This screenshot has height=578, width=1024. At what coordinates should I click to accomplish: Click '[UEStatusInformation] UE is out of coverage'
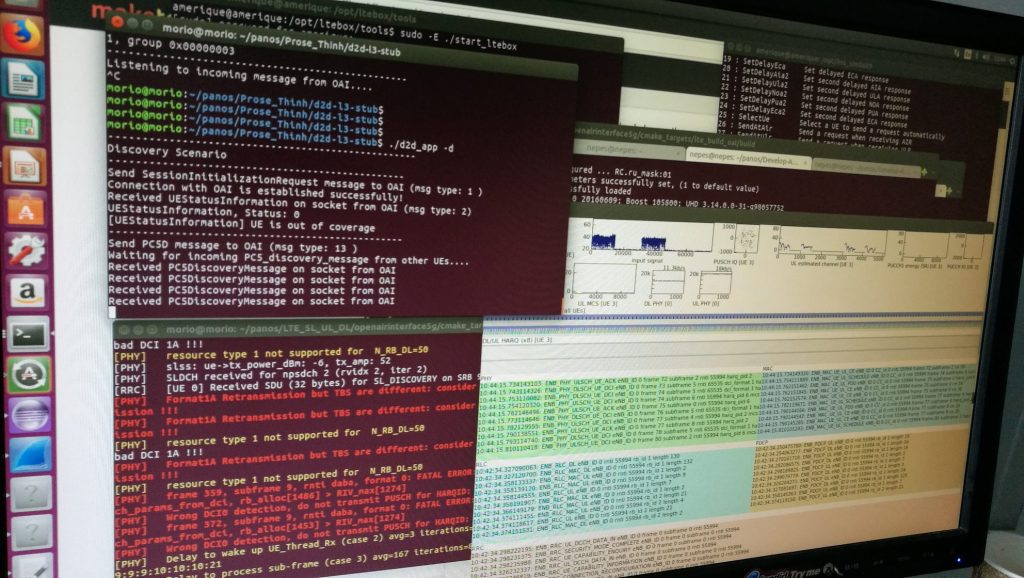tap(242, 225)
